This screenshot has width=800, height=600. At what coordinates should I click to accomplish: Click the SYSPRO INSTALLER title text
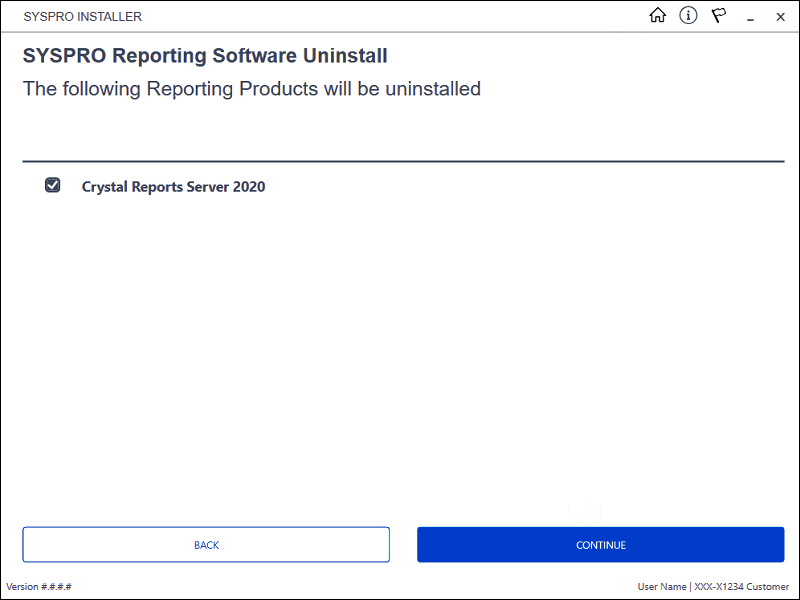(83, 16)
